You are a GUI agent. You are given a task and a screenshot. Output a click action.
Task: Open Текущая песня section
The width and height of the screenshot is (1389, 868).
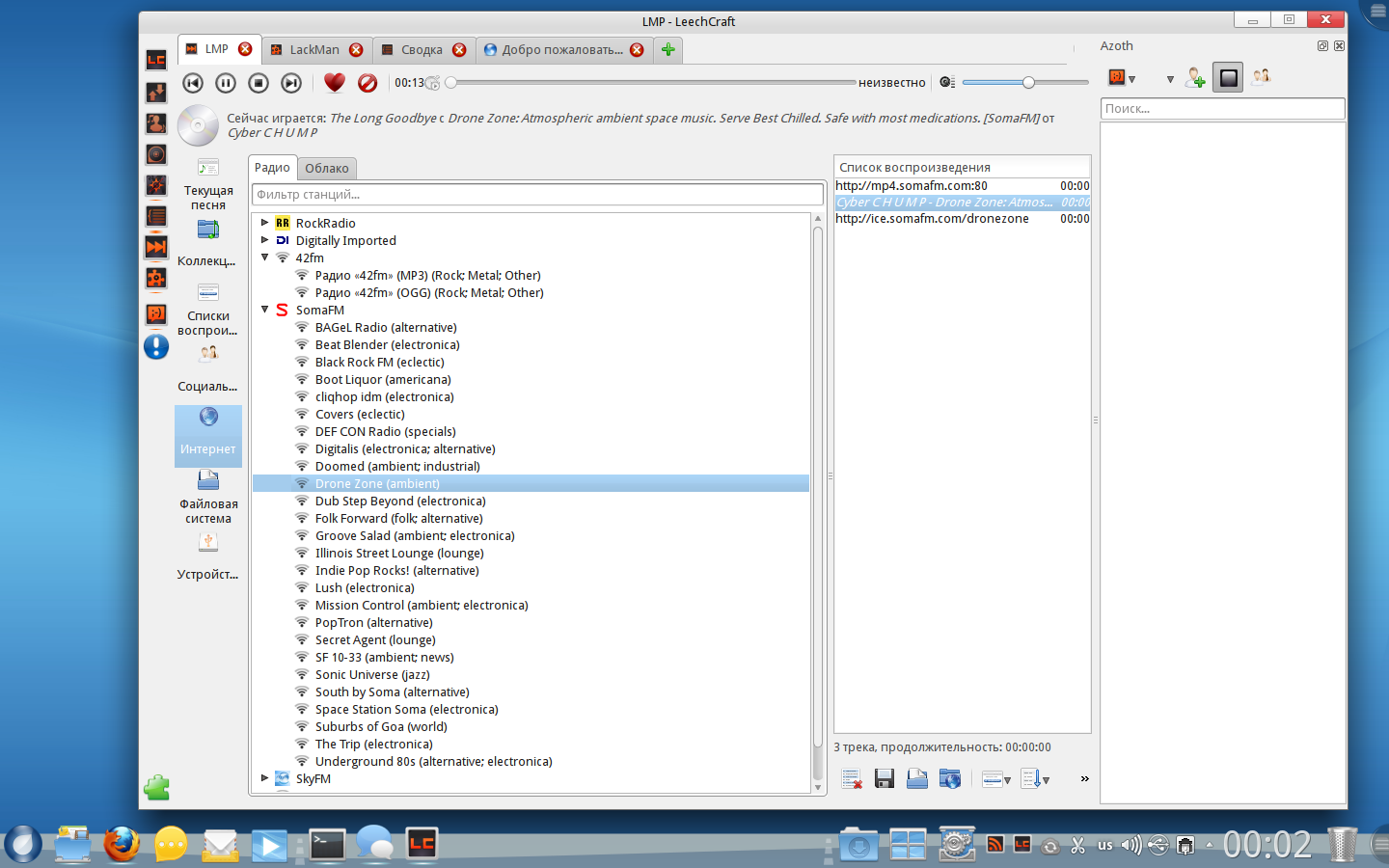208,184
